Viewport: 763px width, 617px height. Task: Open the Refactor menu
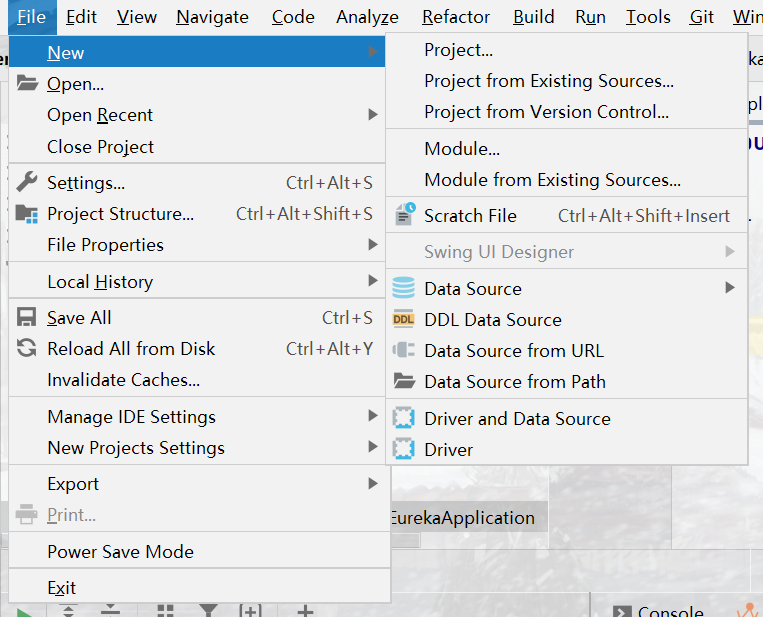(x=455, y=17)
